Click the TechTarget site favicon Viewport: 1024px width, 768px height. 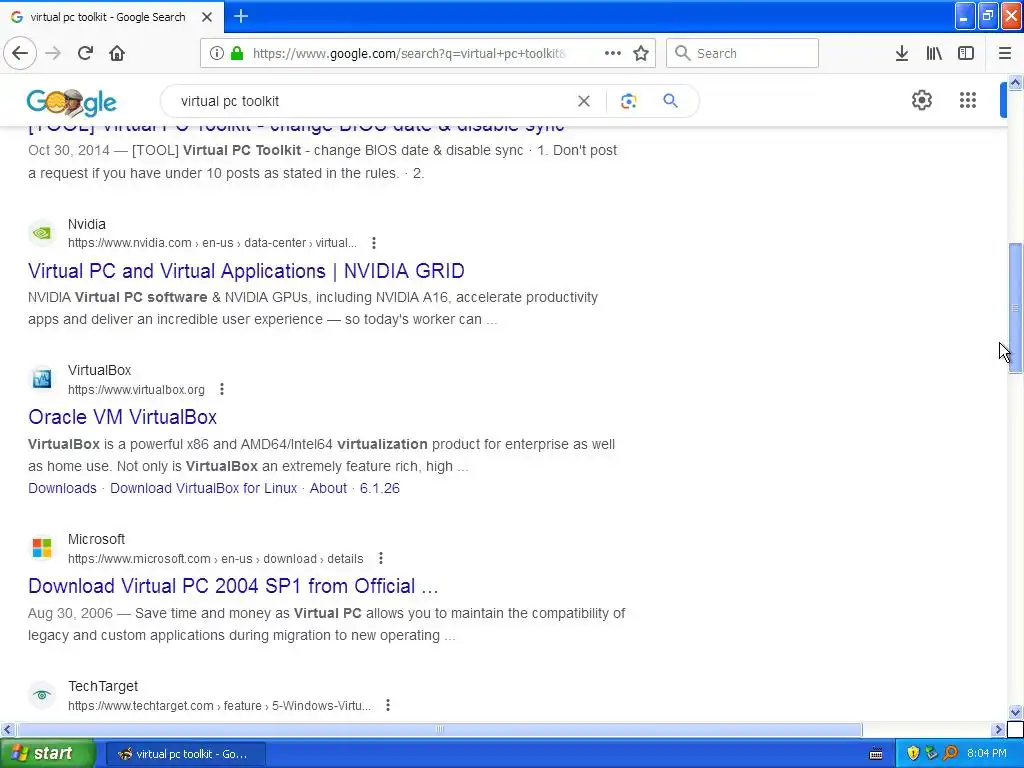(42, 695)
